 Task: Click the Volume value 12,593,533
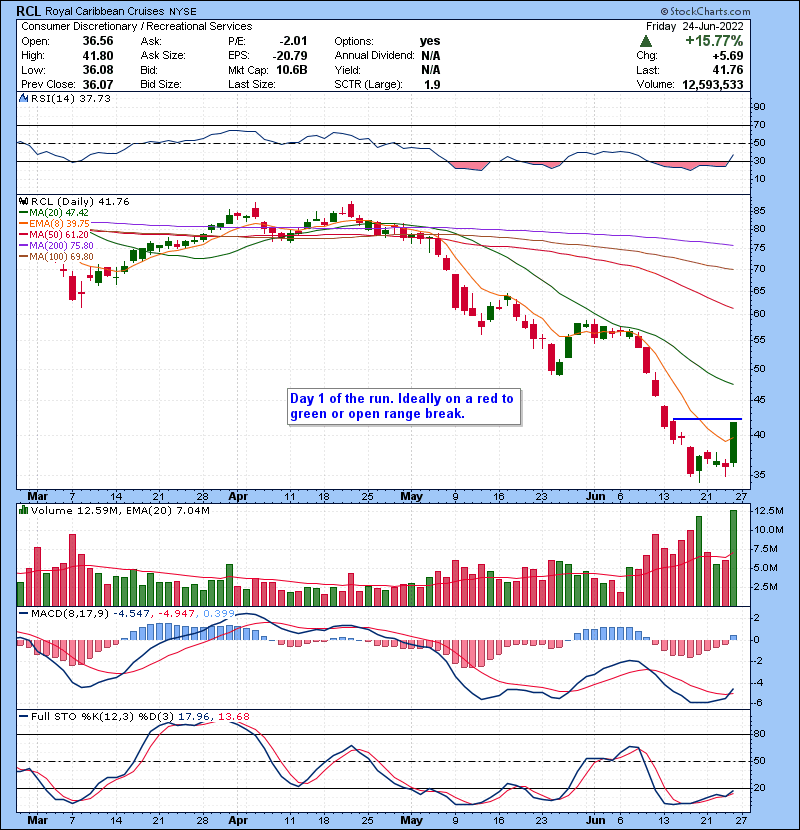pos(713,85)
